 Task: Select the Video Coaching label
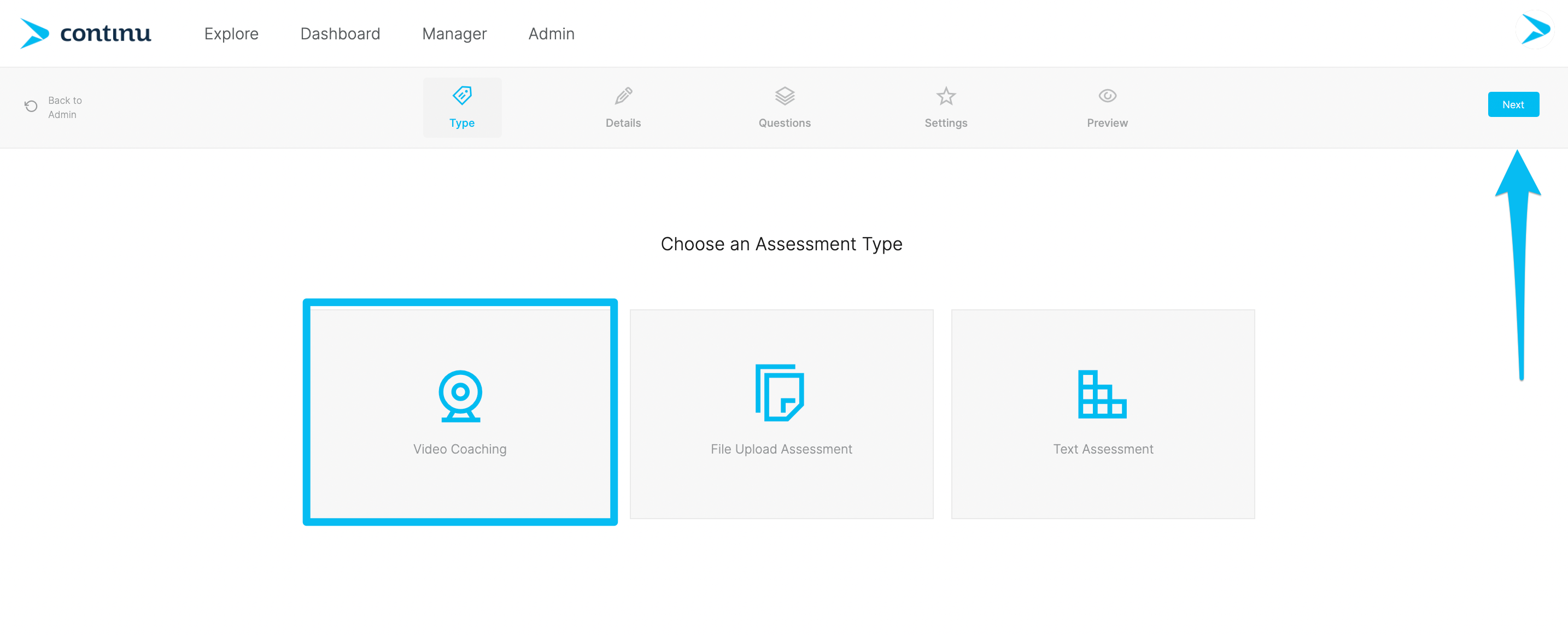point(460,449)
